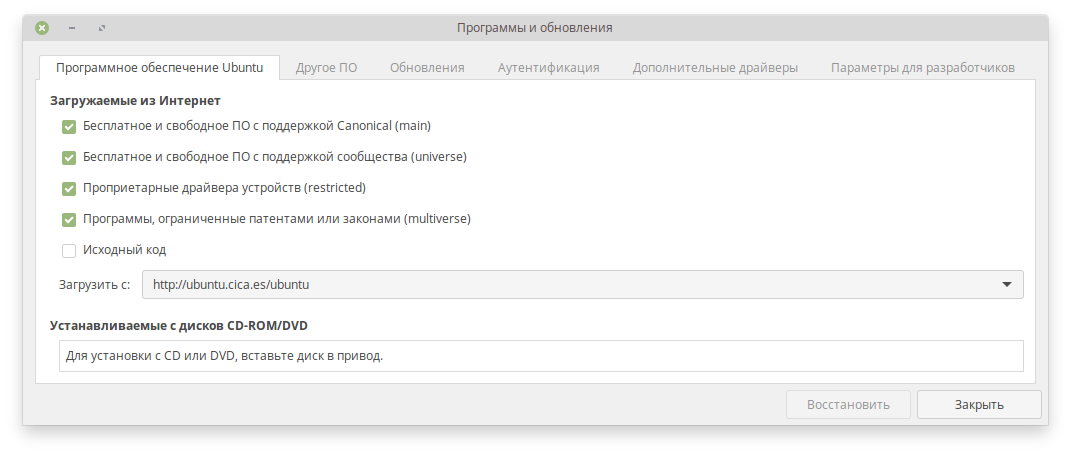Select the Дополнительные драйверы tab
The height and width of the screenshot is (456, 1071).
coord(715,68)
